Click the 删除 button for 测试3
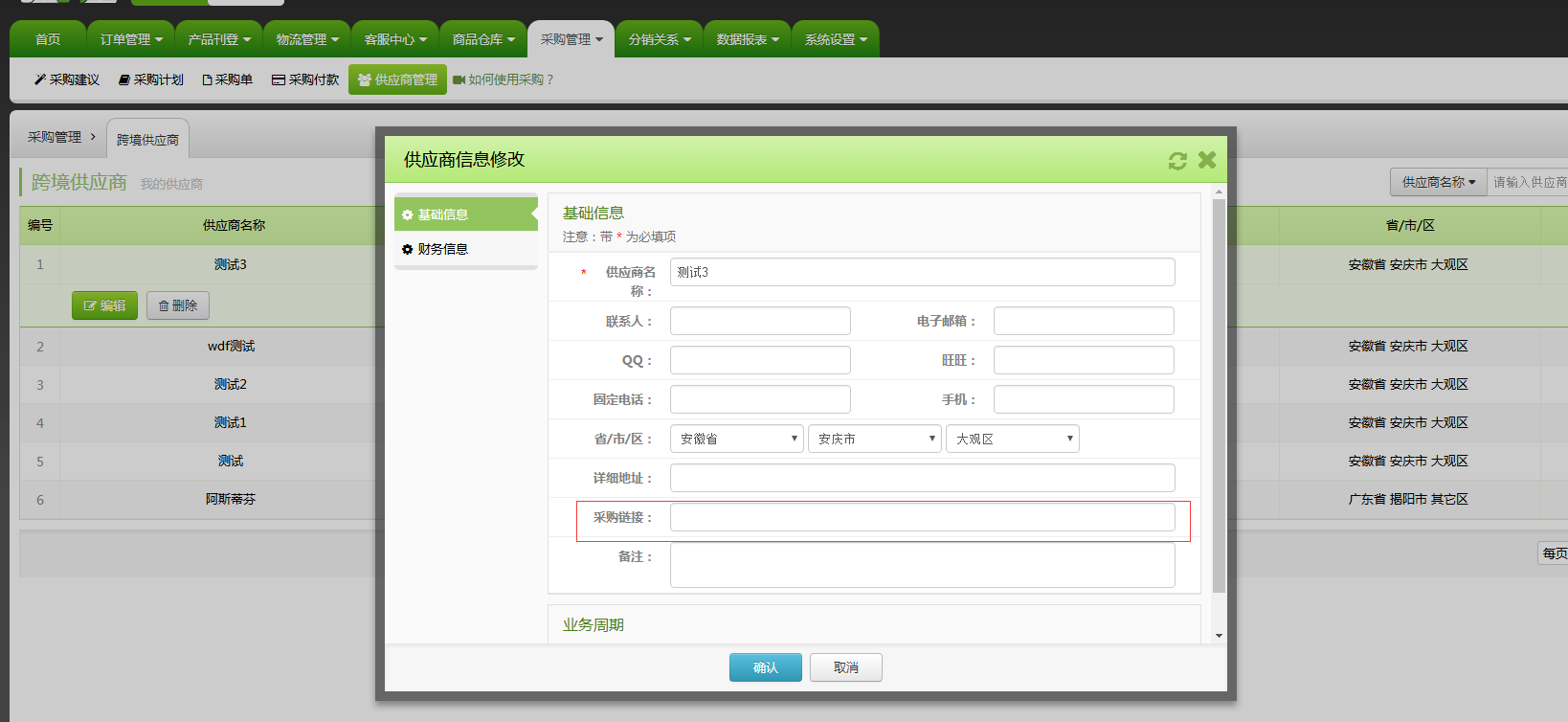The height and width of the screenshot is (722, 1568). 178,305
